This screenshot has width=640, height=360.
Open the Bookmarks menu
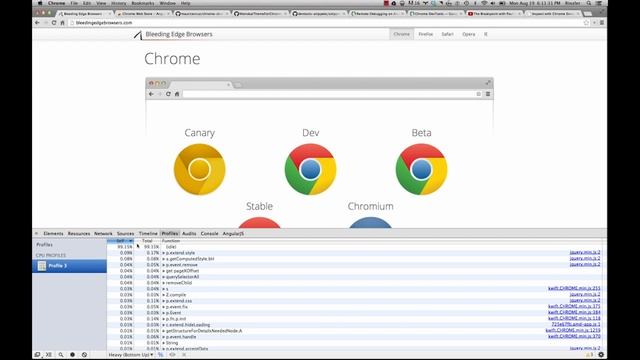pyautogui.click(x=143, y=3)
